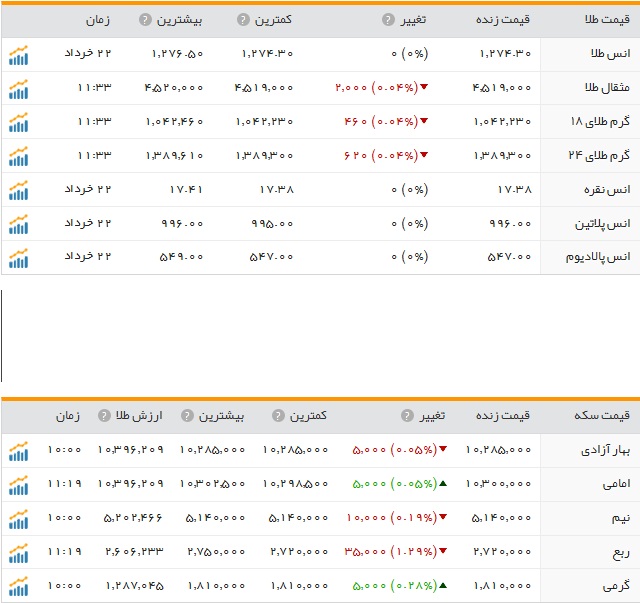This screenshot has height=603, width=640.
Task: Click gold table زمان column header
Action: [x=98, y=20]
